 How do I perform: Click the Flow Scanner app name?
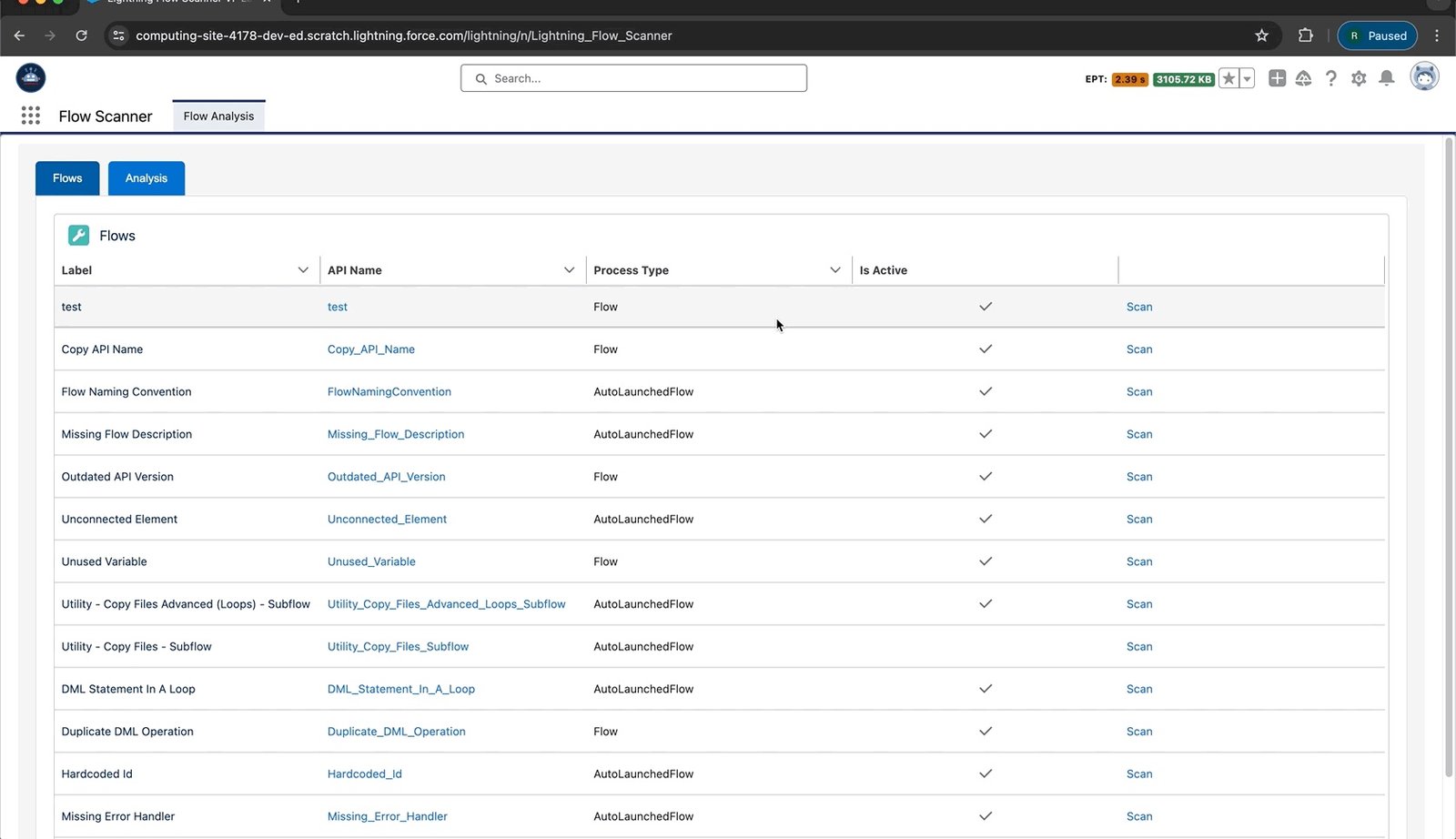(106, 116)
